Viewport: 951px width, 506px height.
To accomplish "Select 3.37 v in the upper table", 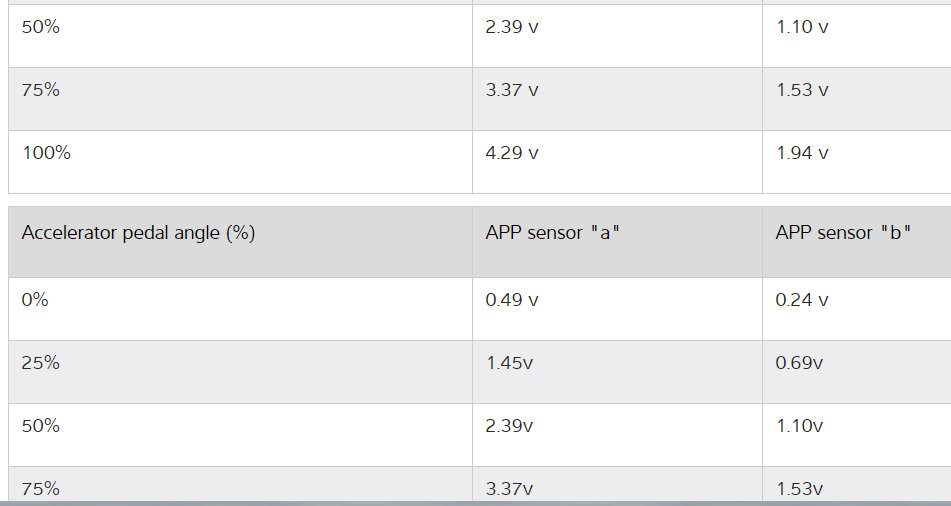I will coord(512,90).
